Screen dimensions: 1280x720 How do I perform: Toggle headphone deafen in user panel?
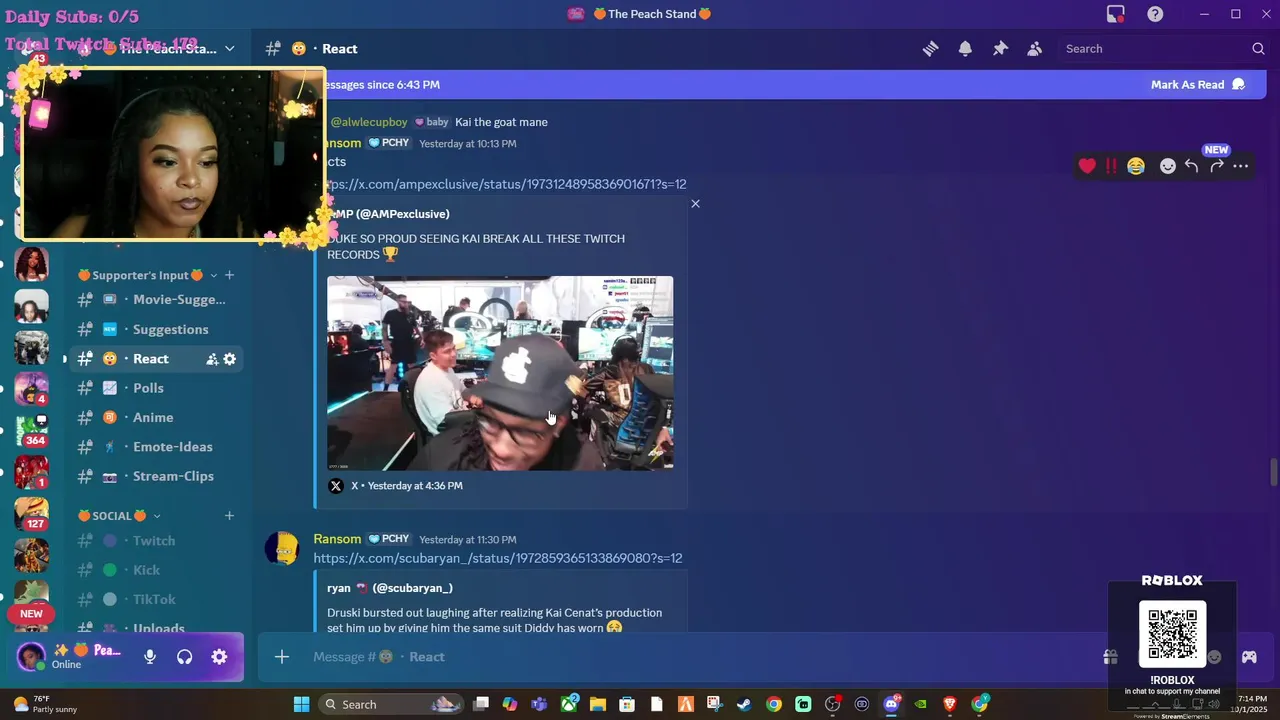tap(184, 657)
